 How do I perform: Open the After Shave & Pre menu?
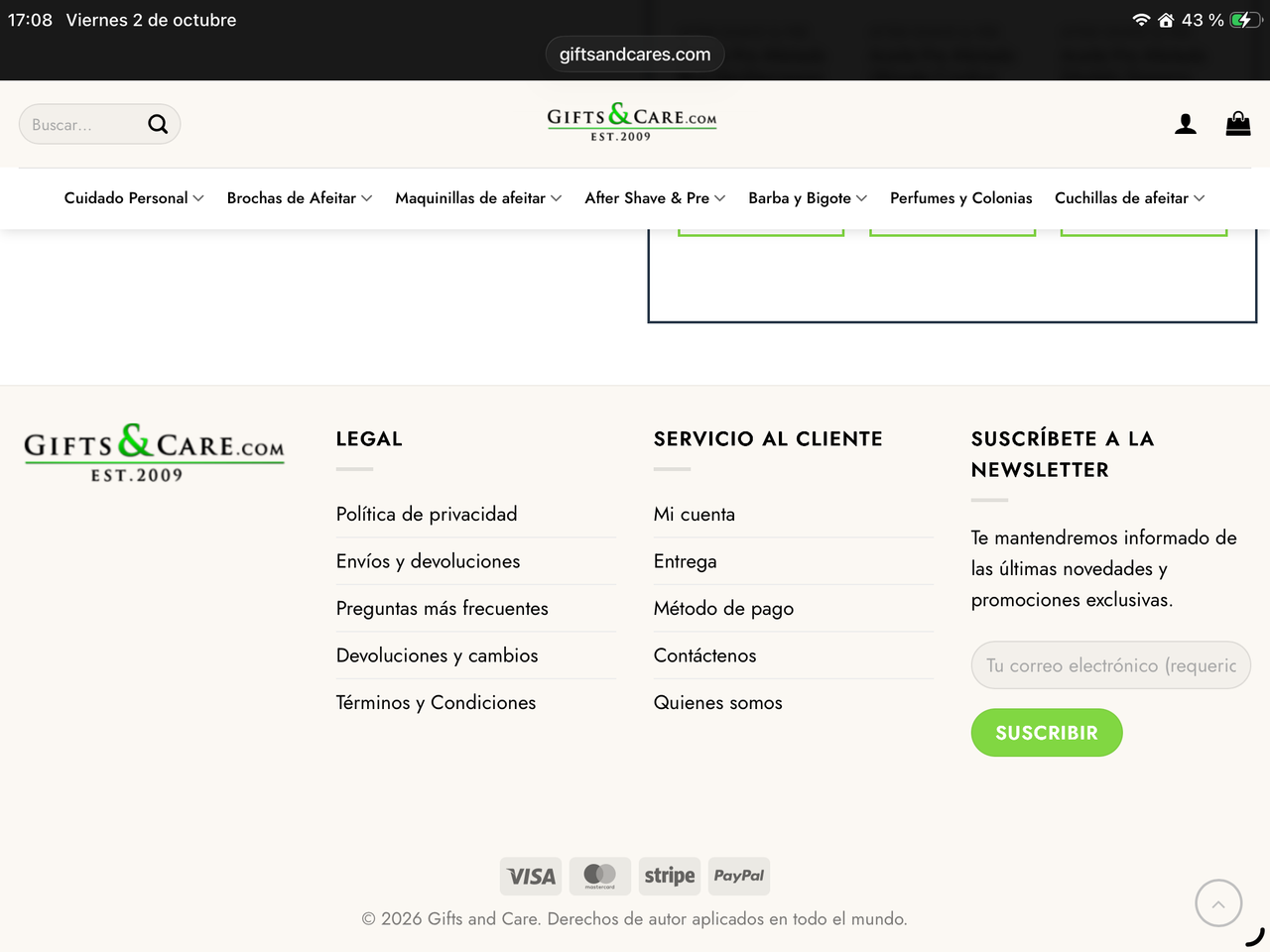point(655,198)
